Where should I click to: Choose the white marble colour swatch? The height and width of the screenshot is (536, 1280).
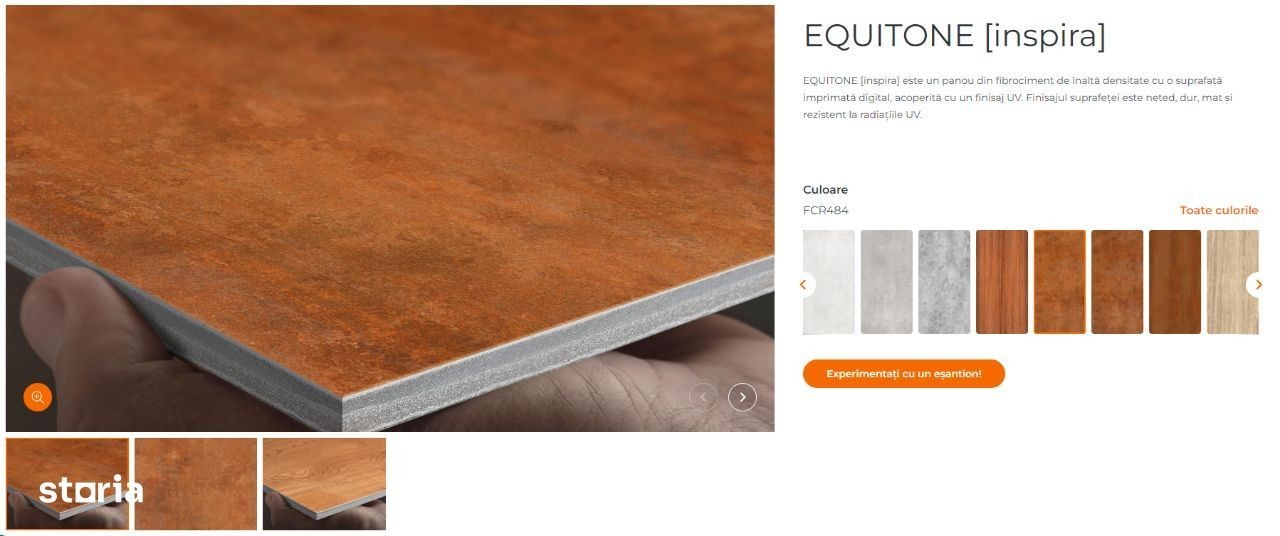click(829, 282)
